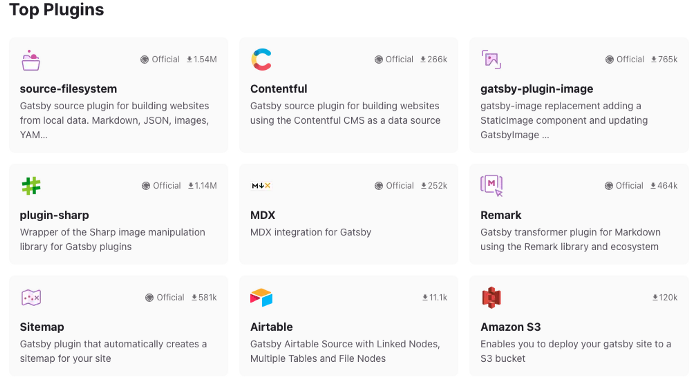Open the source-filesystem plugin title
The height and width of the screenshot is (381, 700).
[x=68, y=89]
